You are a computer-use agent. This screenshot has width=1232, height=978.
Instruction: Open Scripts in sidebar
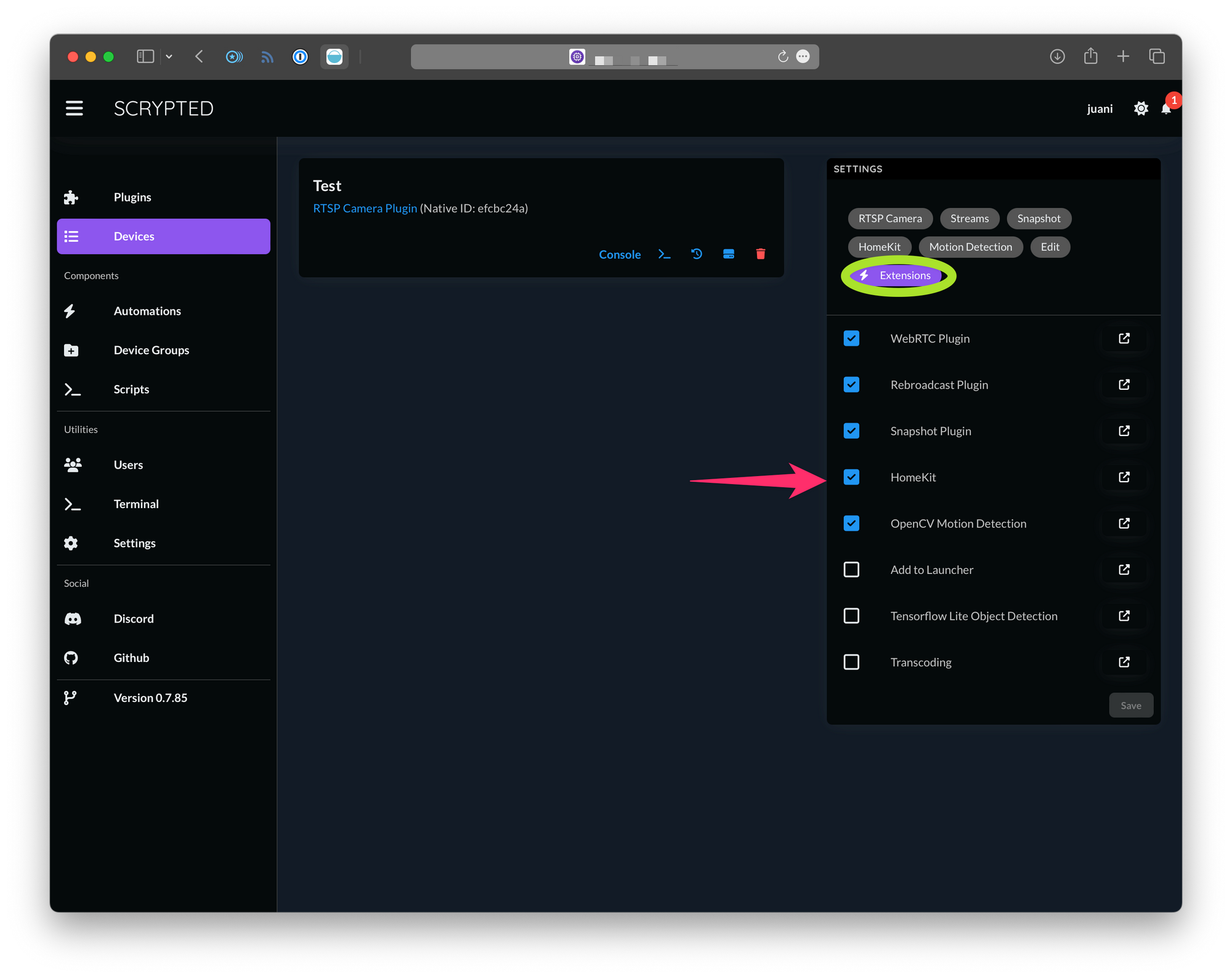pos(163,389)
